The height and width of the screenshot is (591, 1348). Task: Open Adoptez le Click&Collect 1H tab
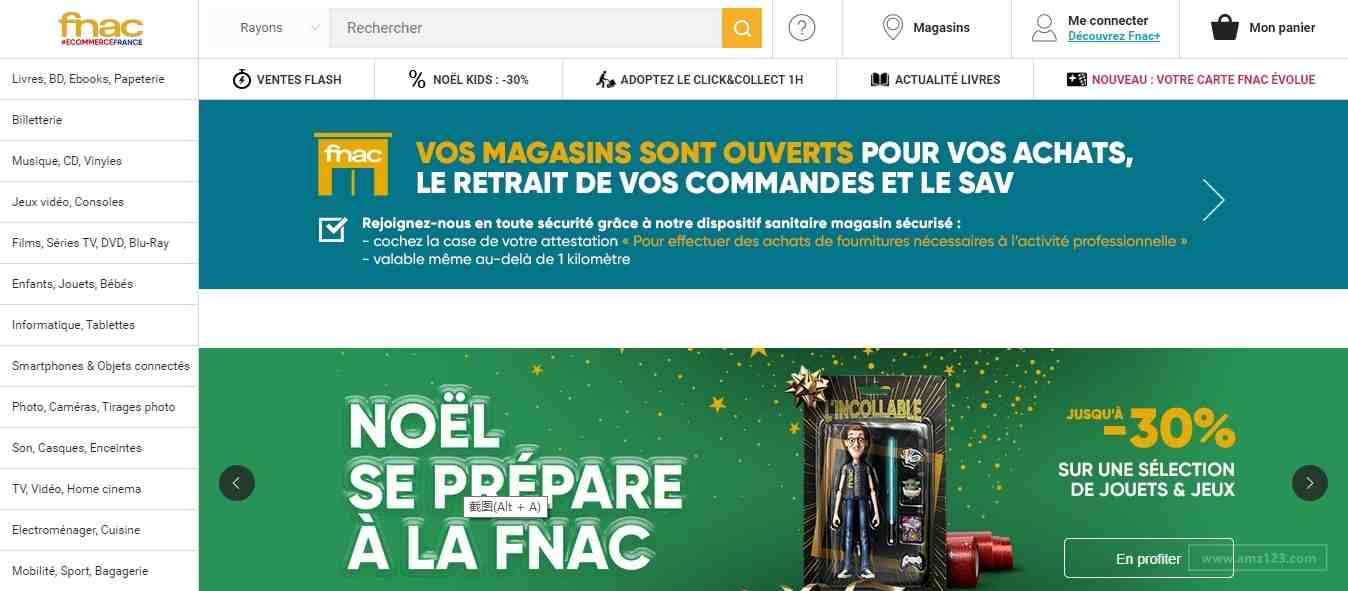click(699, 80)
